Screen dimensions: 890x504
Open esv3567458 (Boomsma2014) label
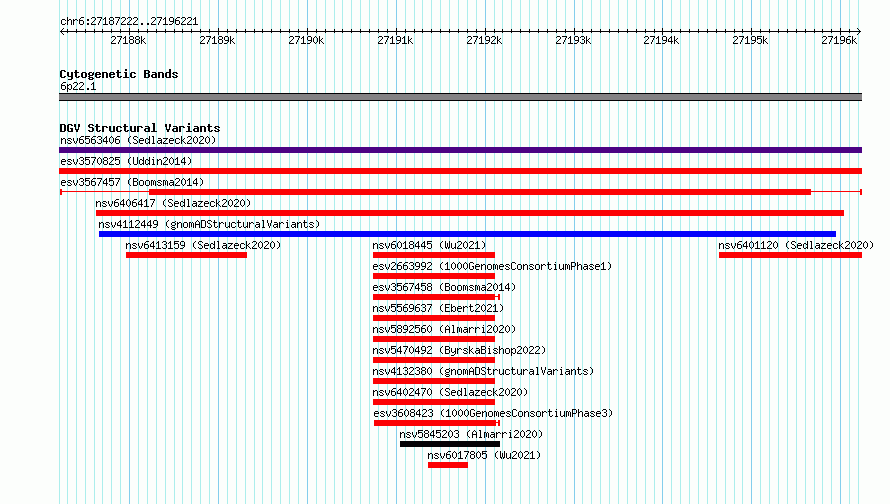pos(444,287)
